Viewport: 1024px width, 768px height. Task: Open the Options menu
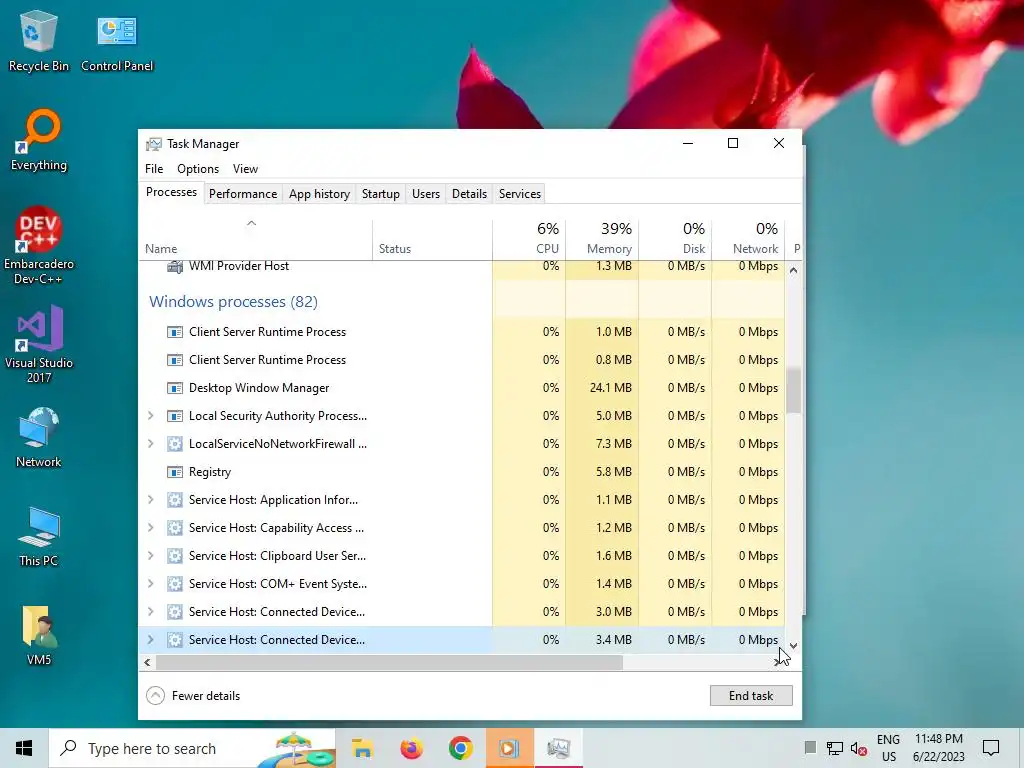click(198, 168)
